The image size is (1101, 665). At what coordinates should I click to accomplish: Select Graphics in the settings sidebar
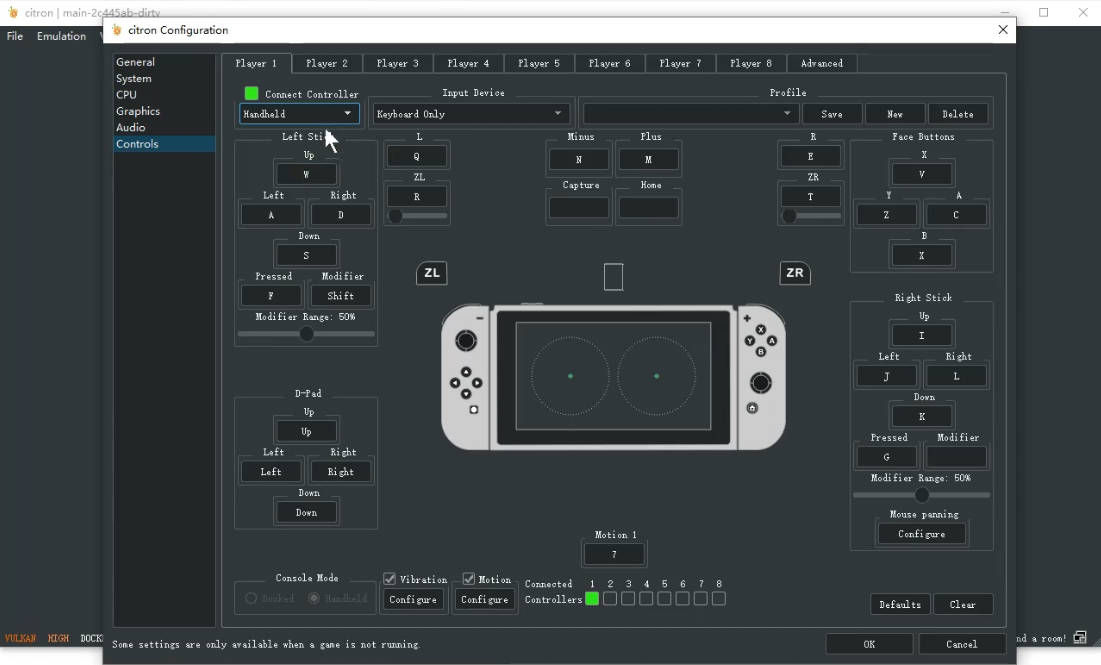[138, 111]
